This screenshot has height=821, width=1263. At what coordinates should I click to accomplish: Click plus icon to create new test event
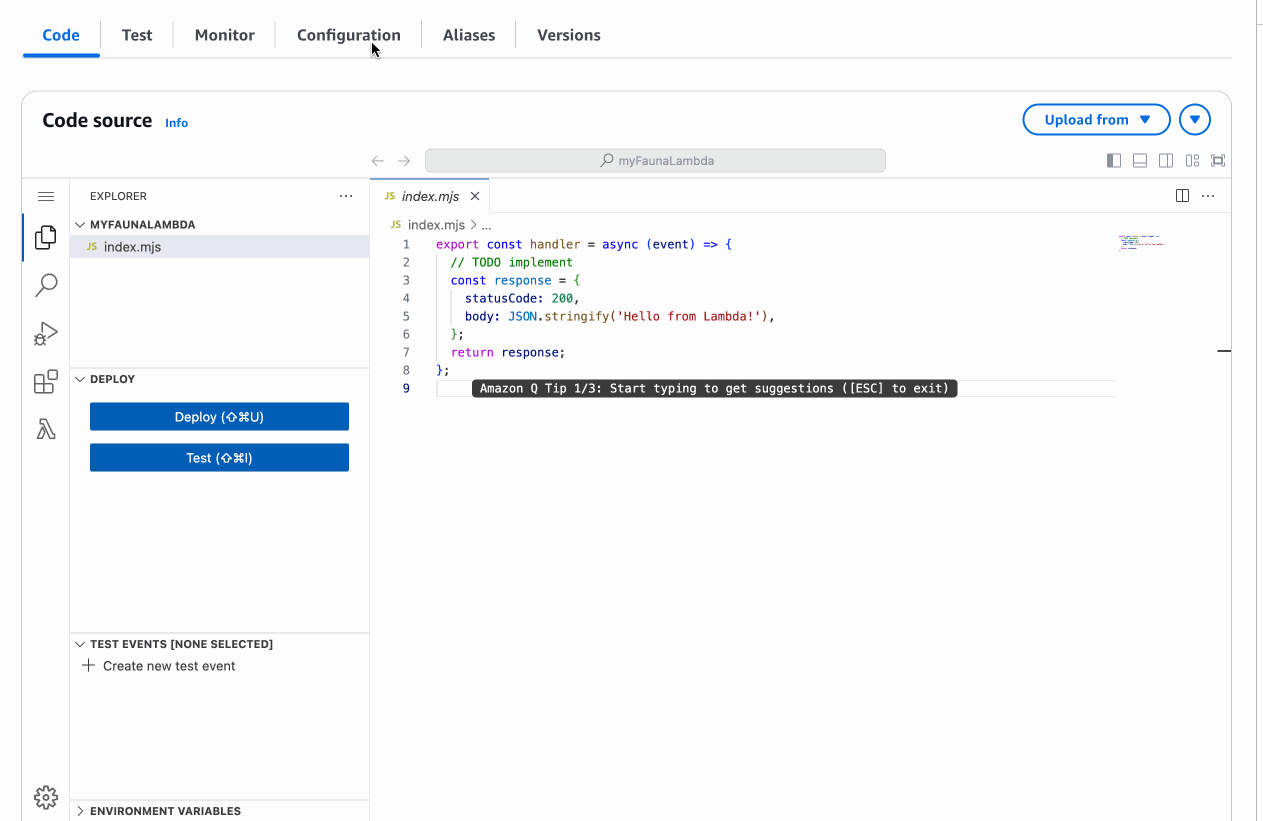tap(88, 666)
